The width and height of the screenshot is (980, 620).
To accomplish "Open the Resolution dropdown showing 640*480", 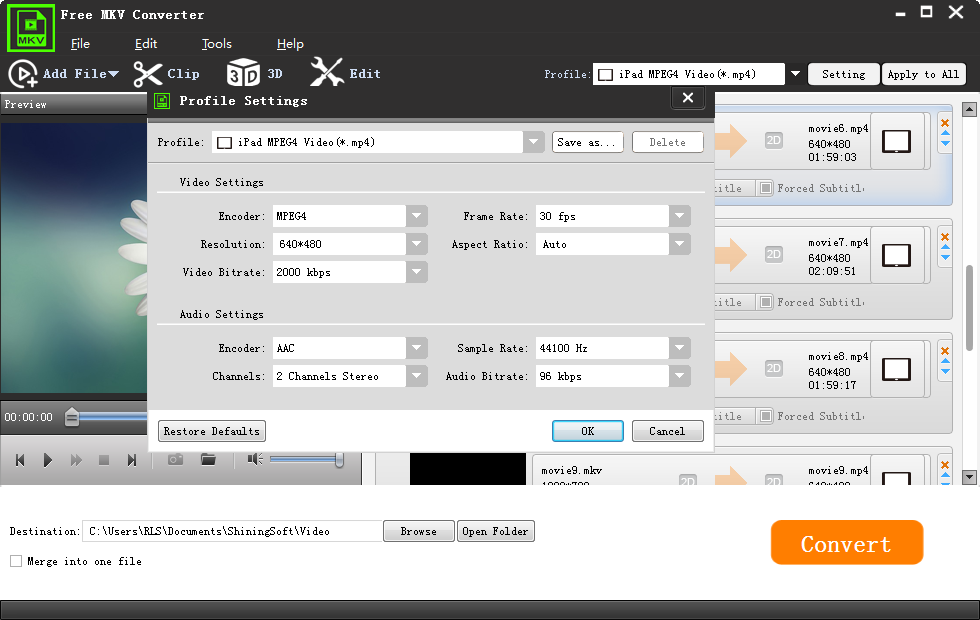I will (416, 244).
